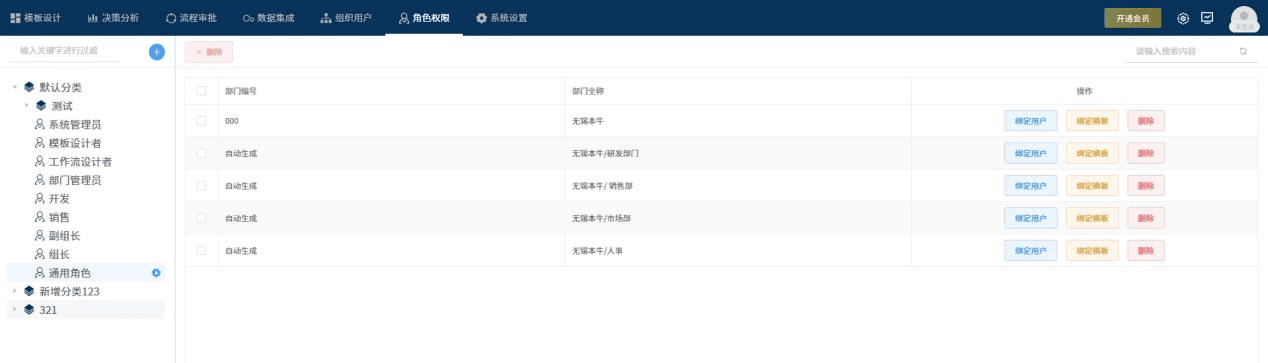
Task: Select the 默认分类 category
Action: click(x=60, y=87)
